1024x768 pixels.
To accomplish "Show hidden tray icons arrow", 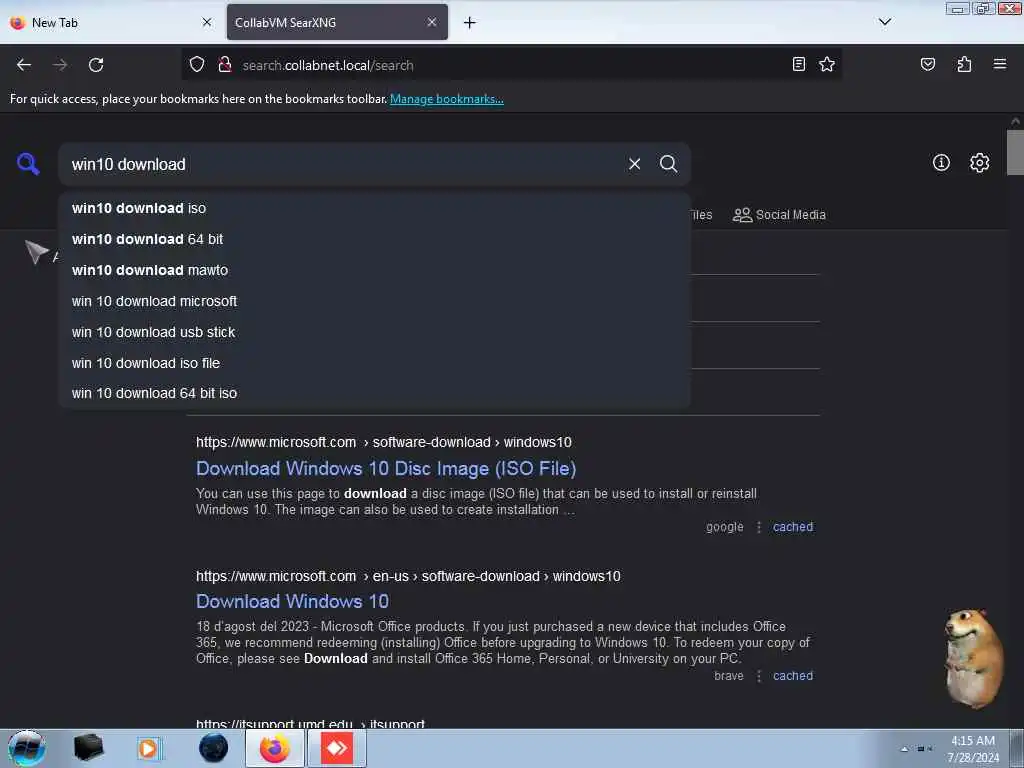I will point(904,749).
